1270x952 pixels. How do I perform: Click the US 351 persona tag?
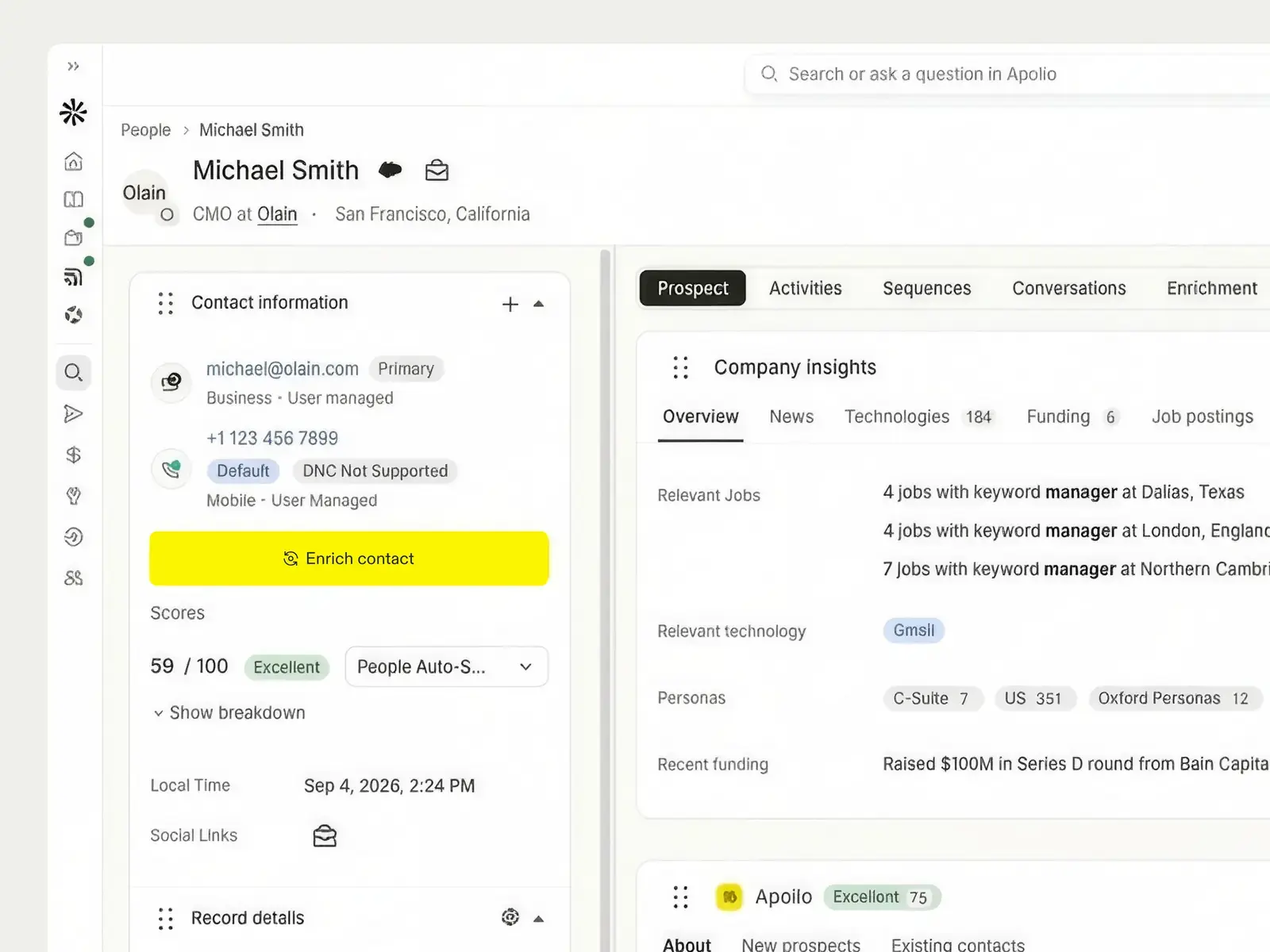(1034, 698)
